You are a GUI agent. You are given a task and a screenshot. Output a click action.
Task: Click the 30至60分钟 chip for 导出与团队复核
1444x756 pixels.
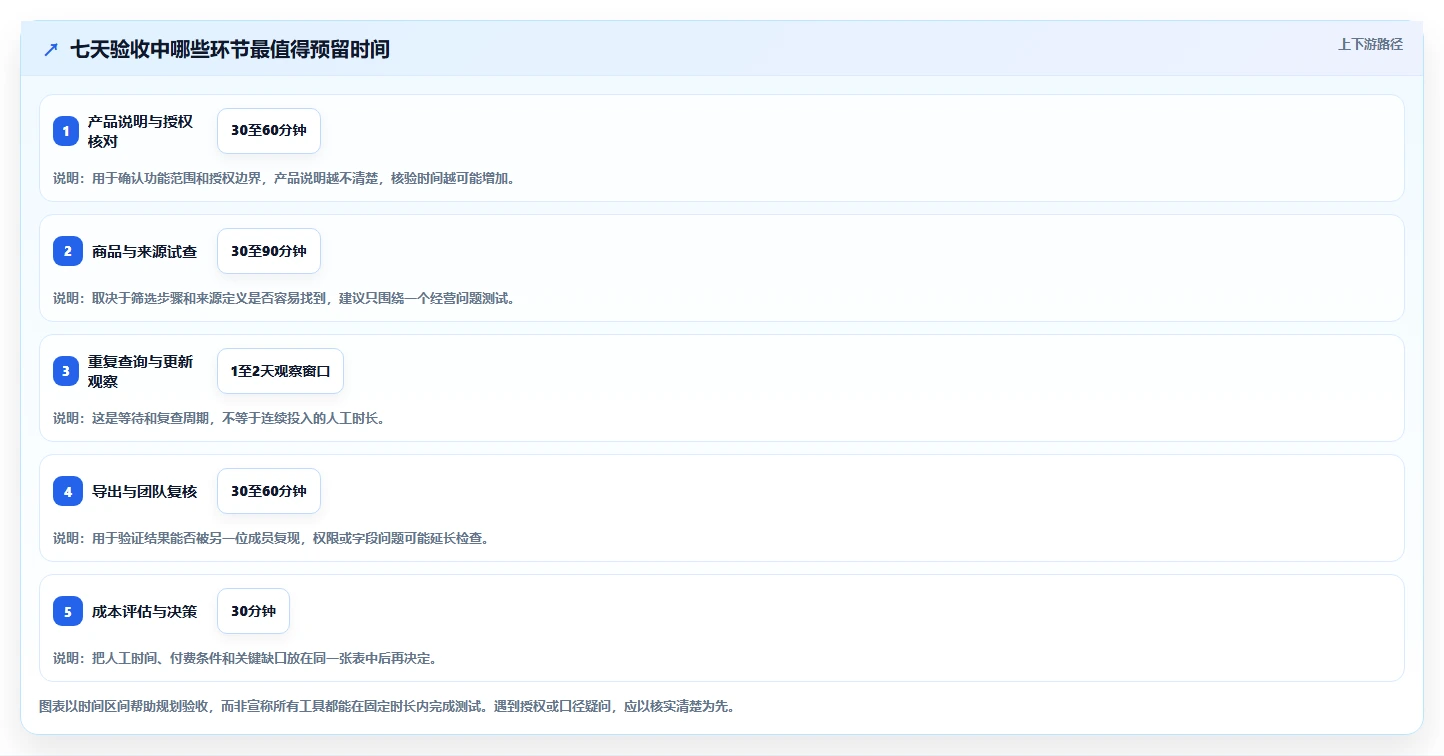click(269, 491)
